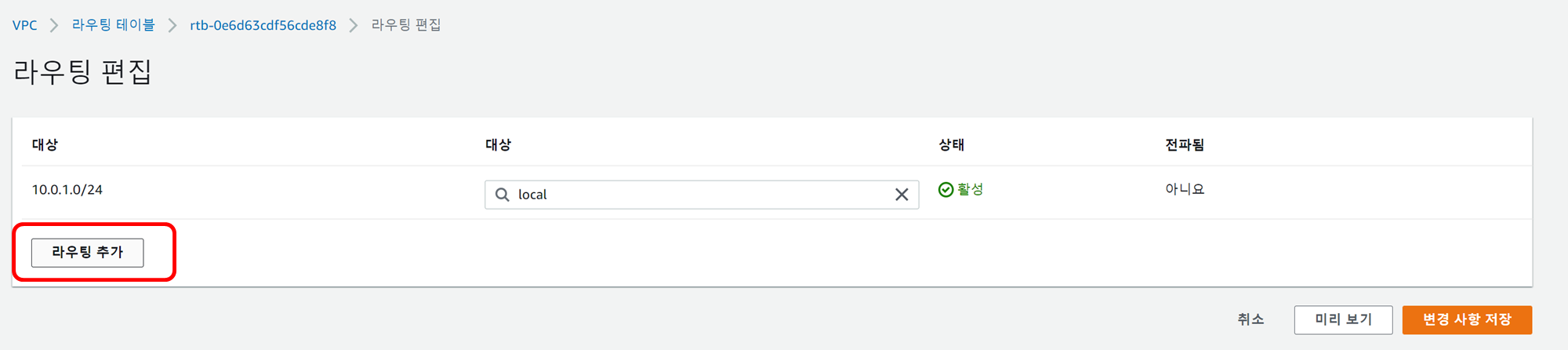Click the magnifier icon in the local field
The width and height of the screenshot is (1568, 350).
(503, 195)
